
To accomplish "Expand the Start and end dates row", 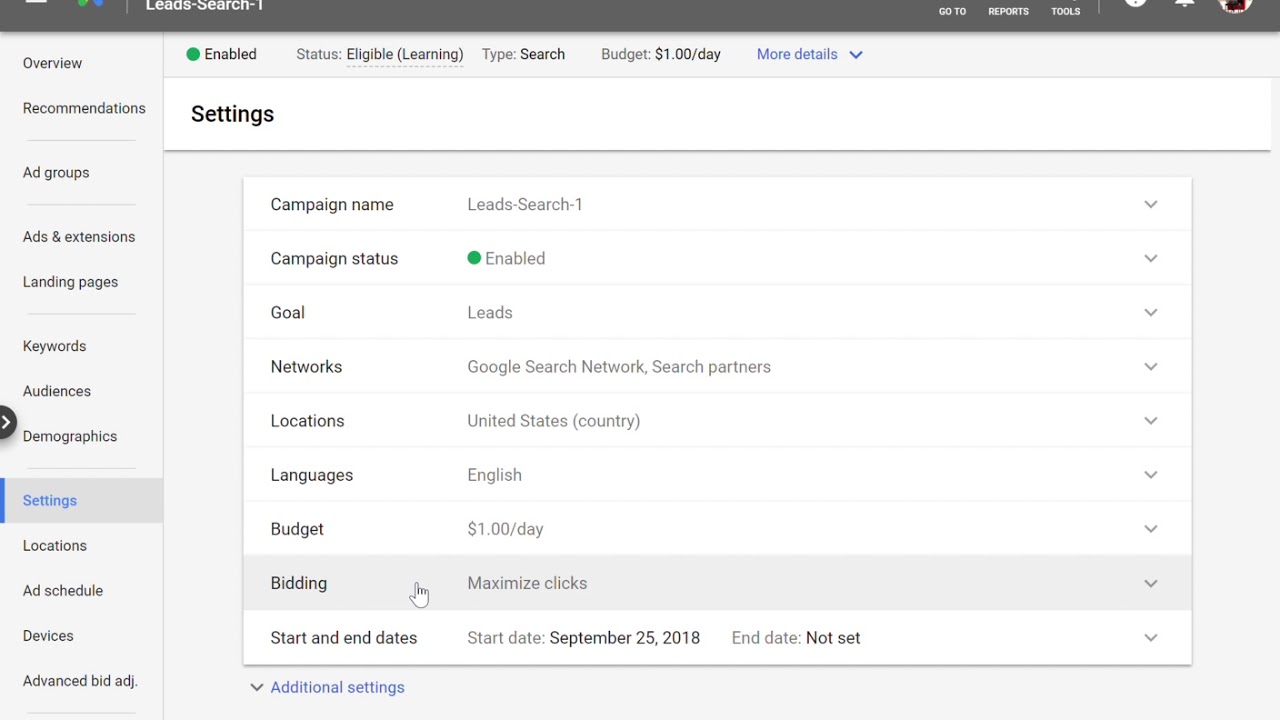I will pyautogui.click(x=1151, y=638).
